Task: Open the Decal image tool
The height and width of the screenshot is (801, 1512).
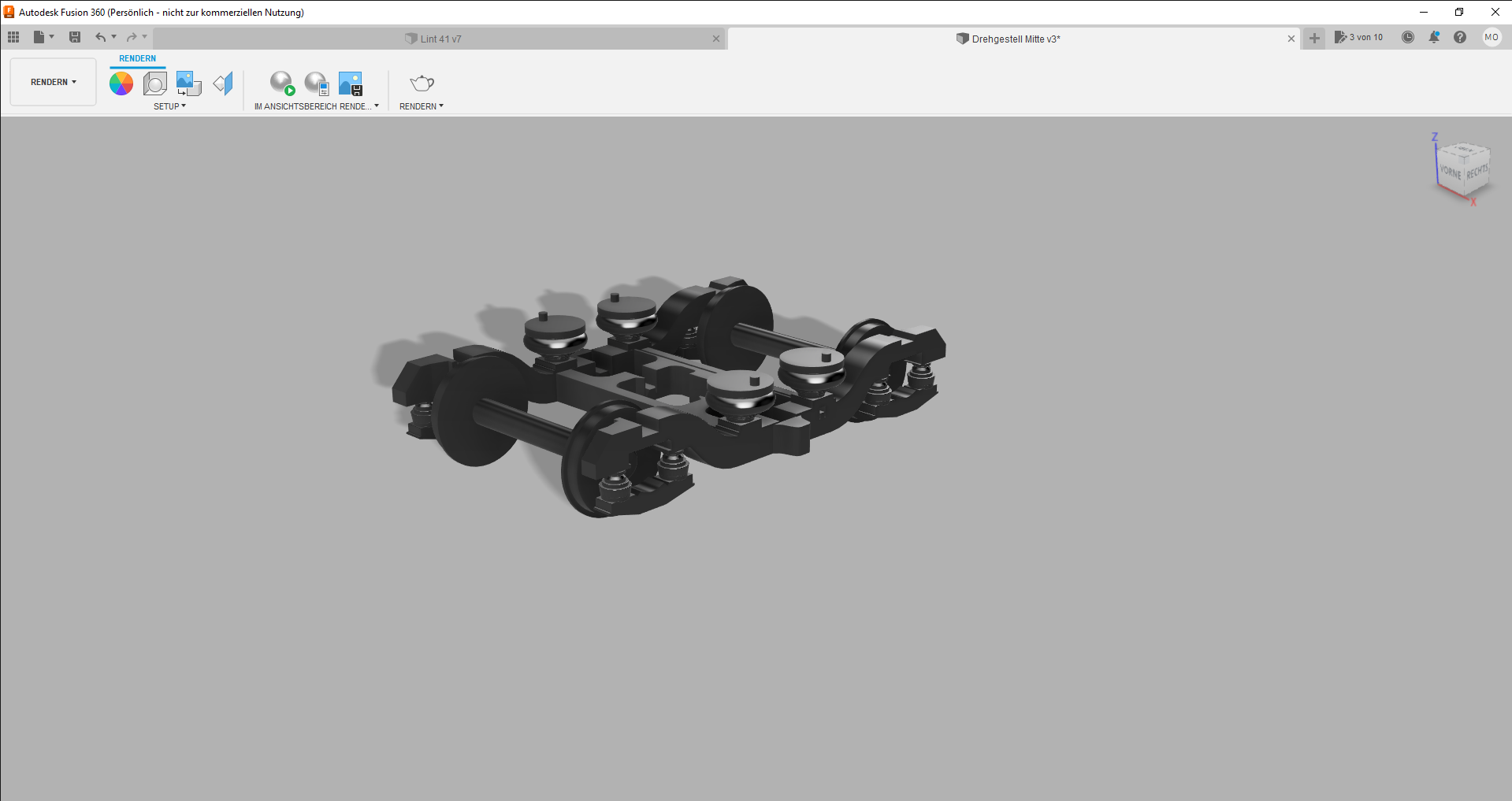Action: [x=189, y=83]
